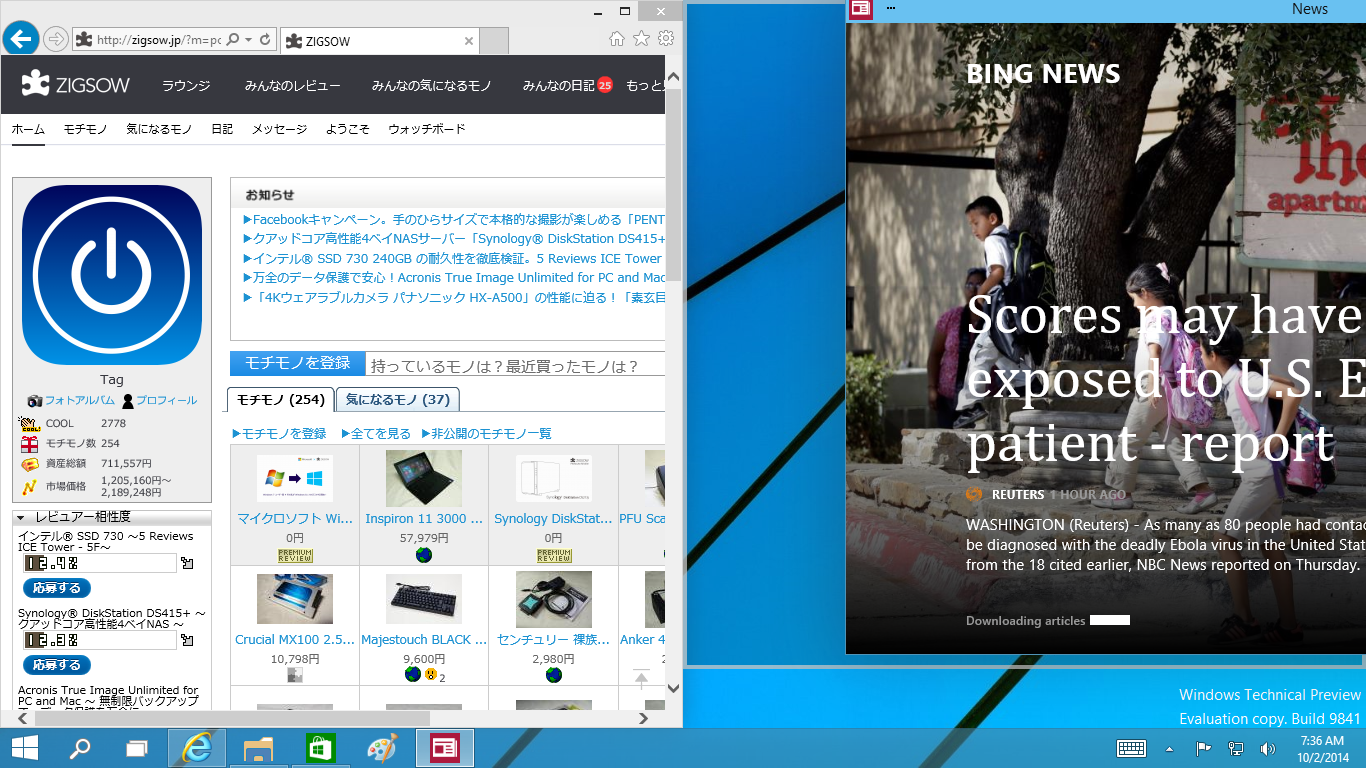Viewport: 1366px width, 768px height.
Task: Open Task View on taskbar
Action: [137, 748]
